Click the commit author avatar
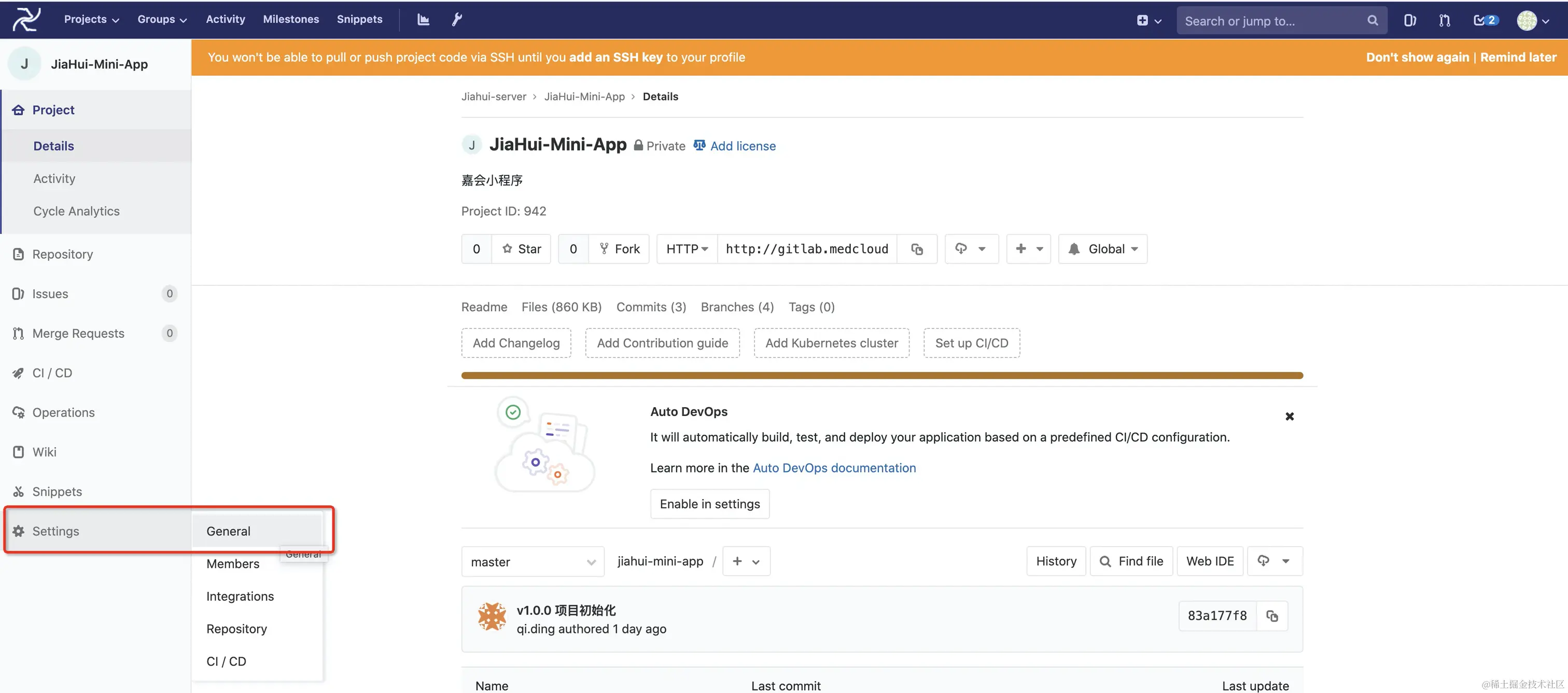Image resolution: width=1568 pixels, height=693 pixels. pyautogui.click(x=492, y=616)
